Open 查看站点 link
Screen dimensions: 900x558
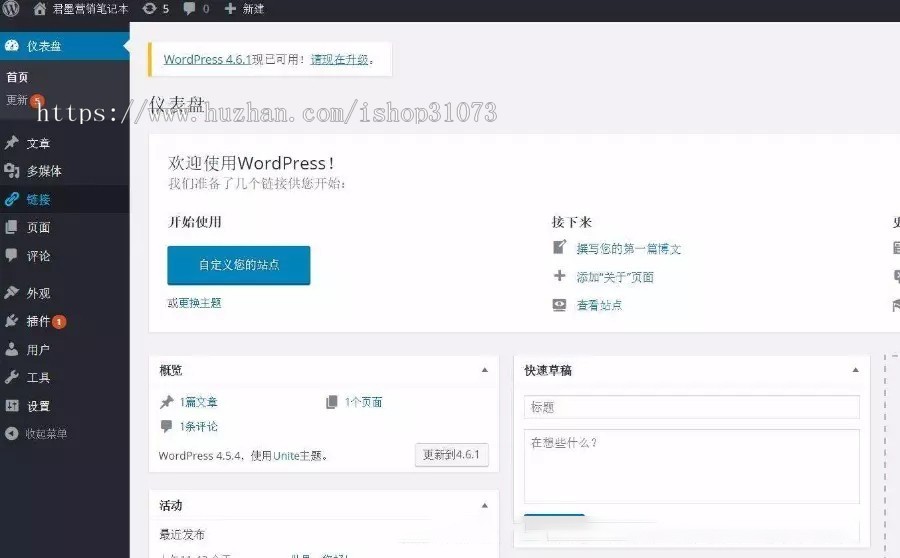[x=599, y=305]
